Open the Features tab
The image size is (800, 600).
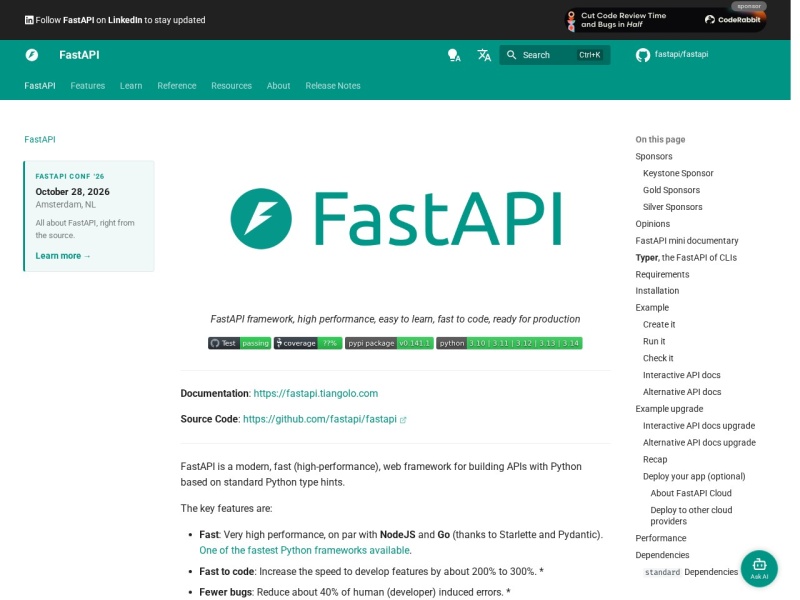pos(88,86)
